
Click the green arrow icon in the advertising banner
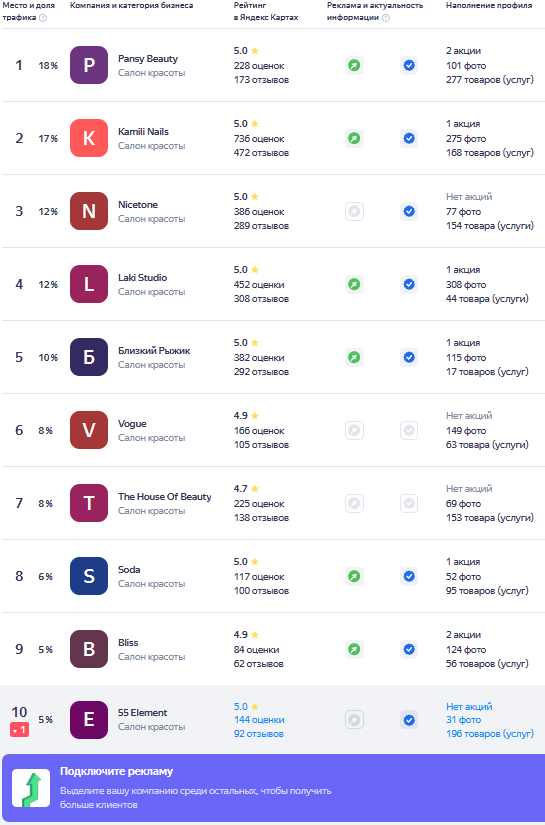pyautogui.click(x=31, y=788)
